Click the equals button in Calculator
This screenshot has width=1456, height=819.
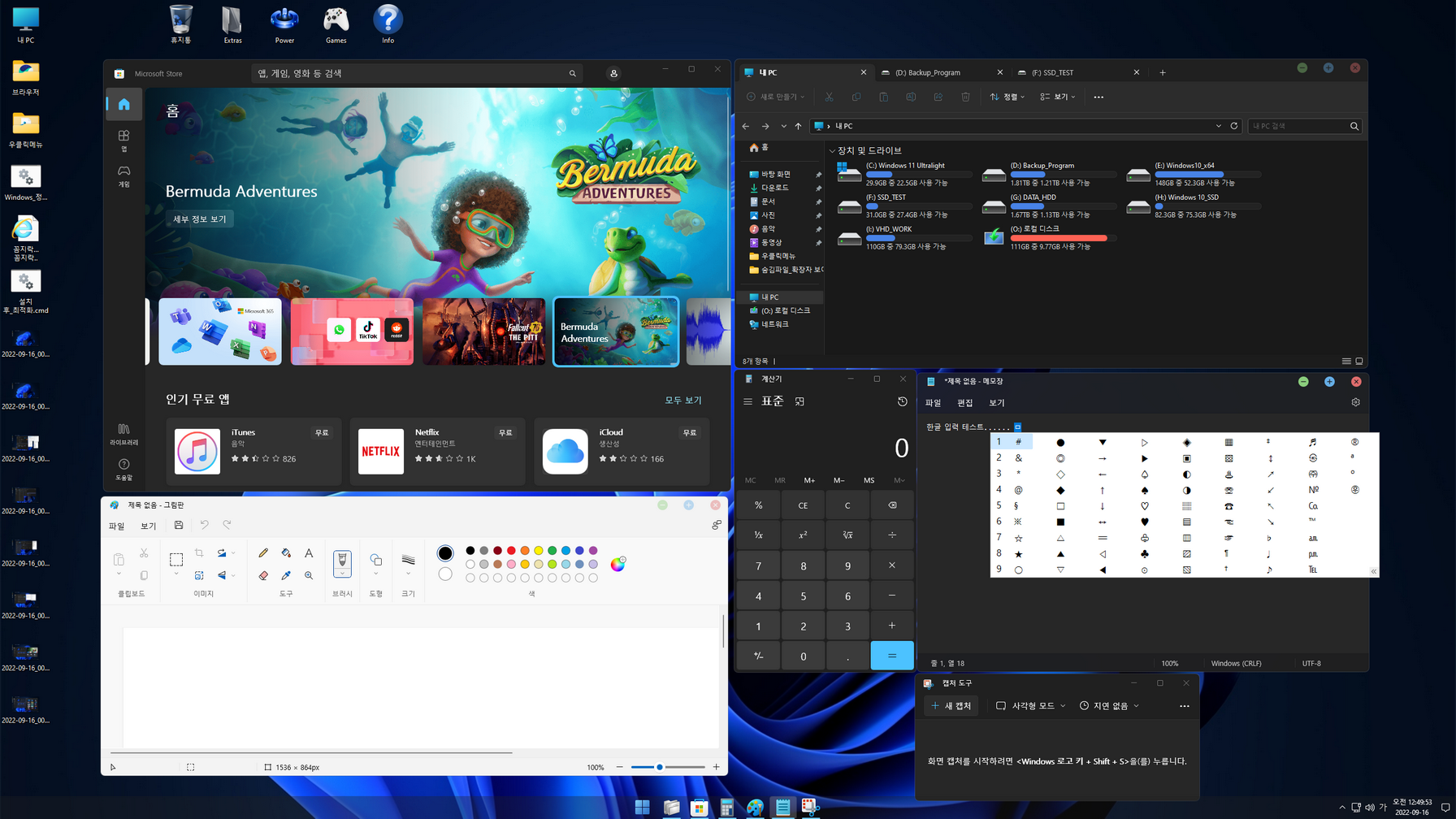(892, 656)
